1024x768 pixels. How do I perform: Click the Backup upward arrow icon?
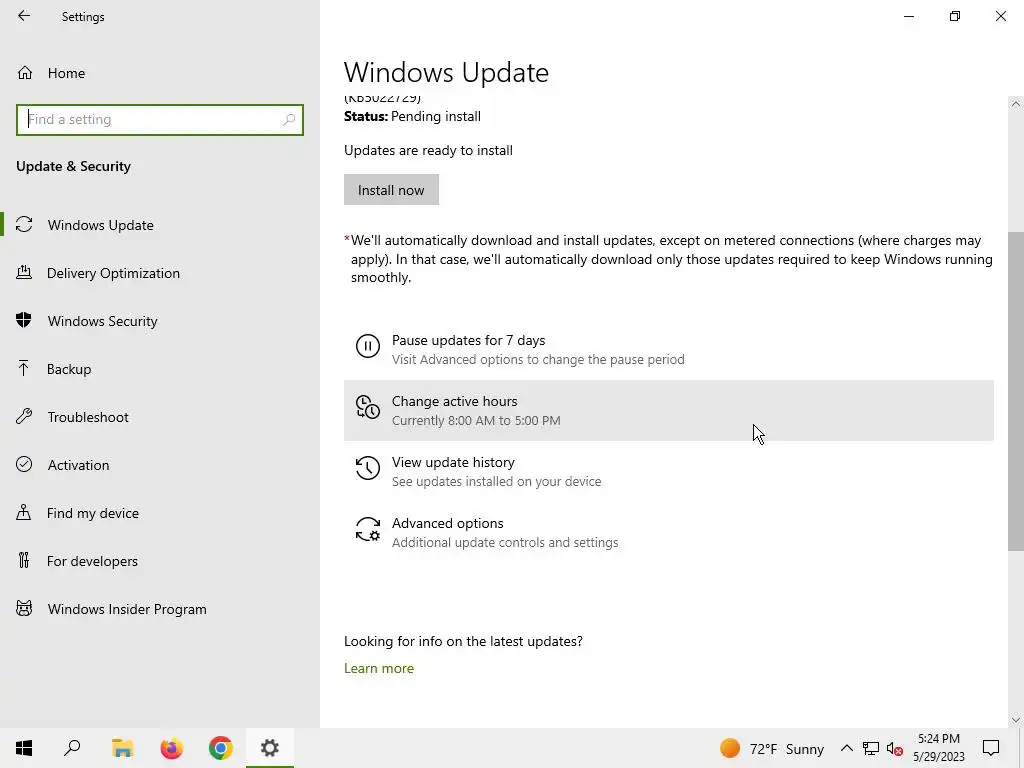(24, 368)
